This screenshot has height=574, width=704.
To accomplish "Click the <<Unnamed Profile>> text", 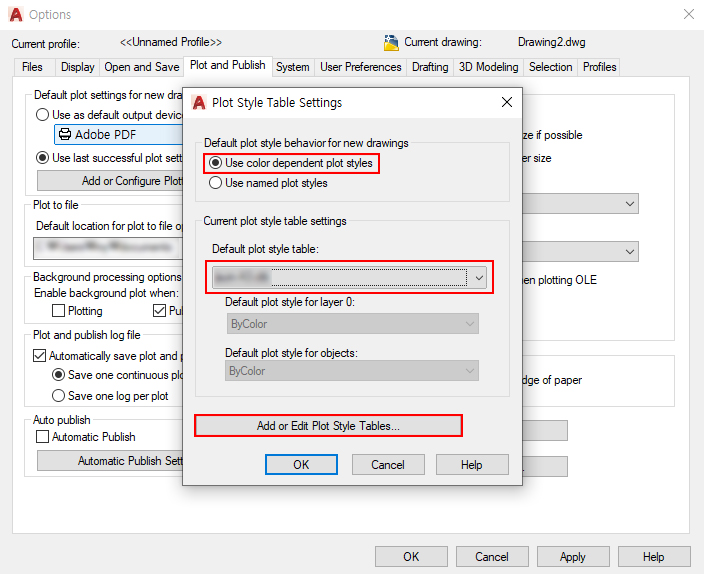I will click(x=171, y=42).
